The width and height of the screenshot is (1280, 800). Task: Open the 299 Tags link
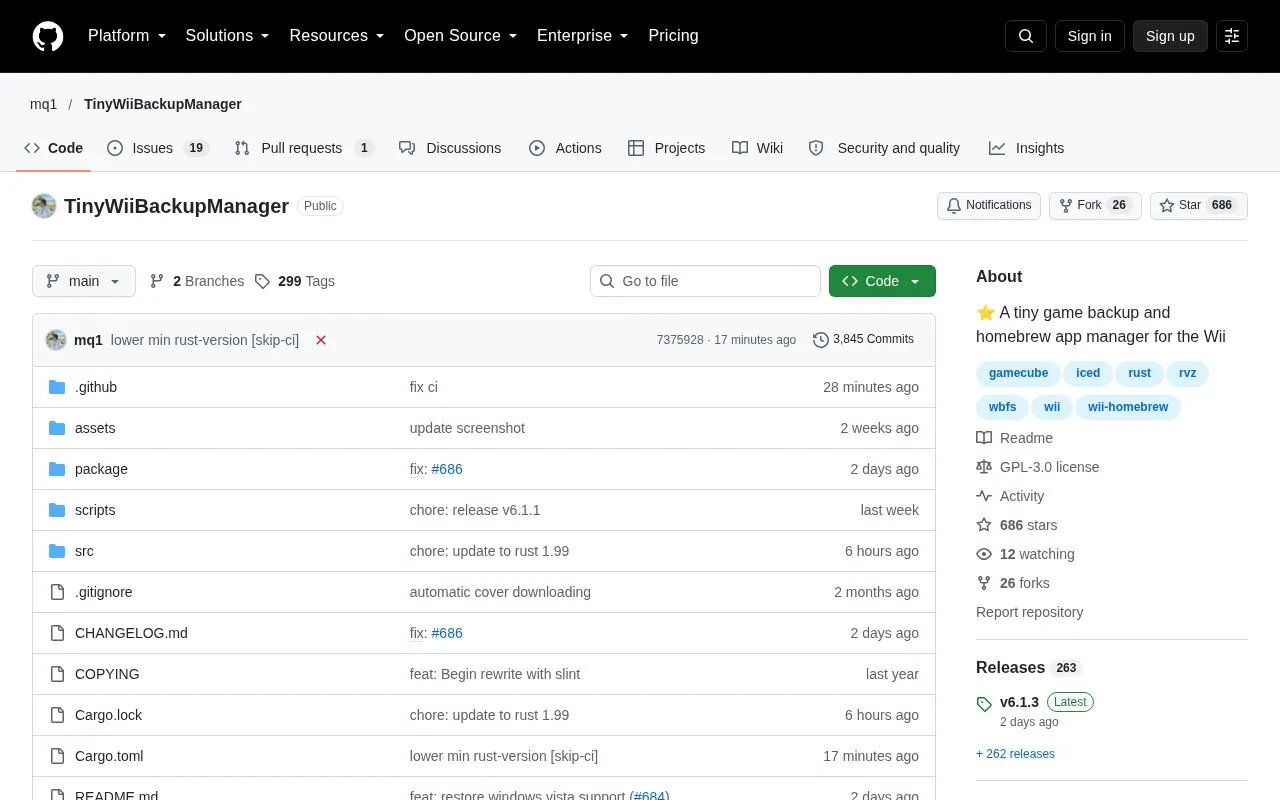click(295, 281)
